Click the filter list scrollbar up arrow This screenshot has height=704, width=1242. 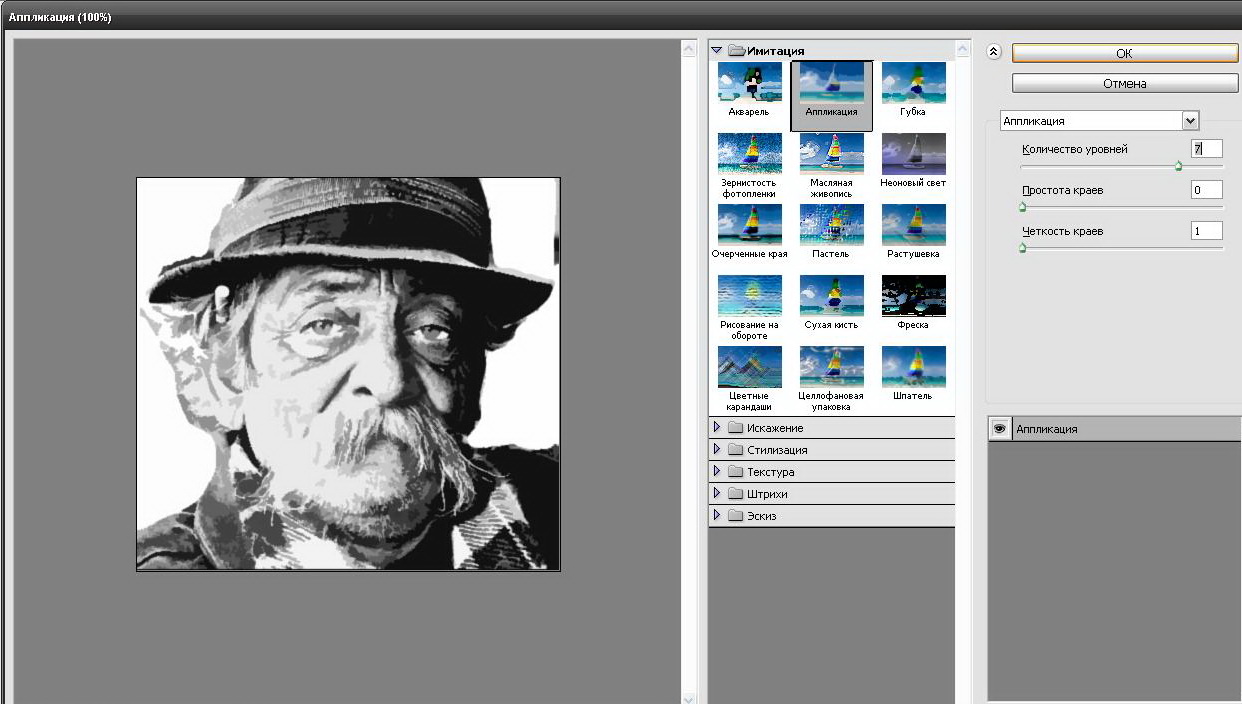963,48
